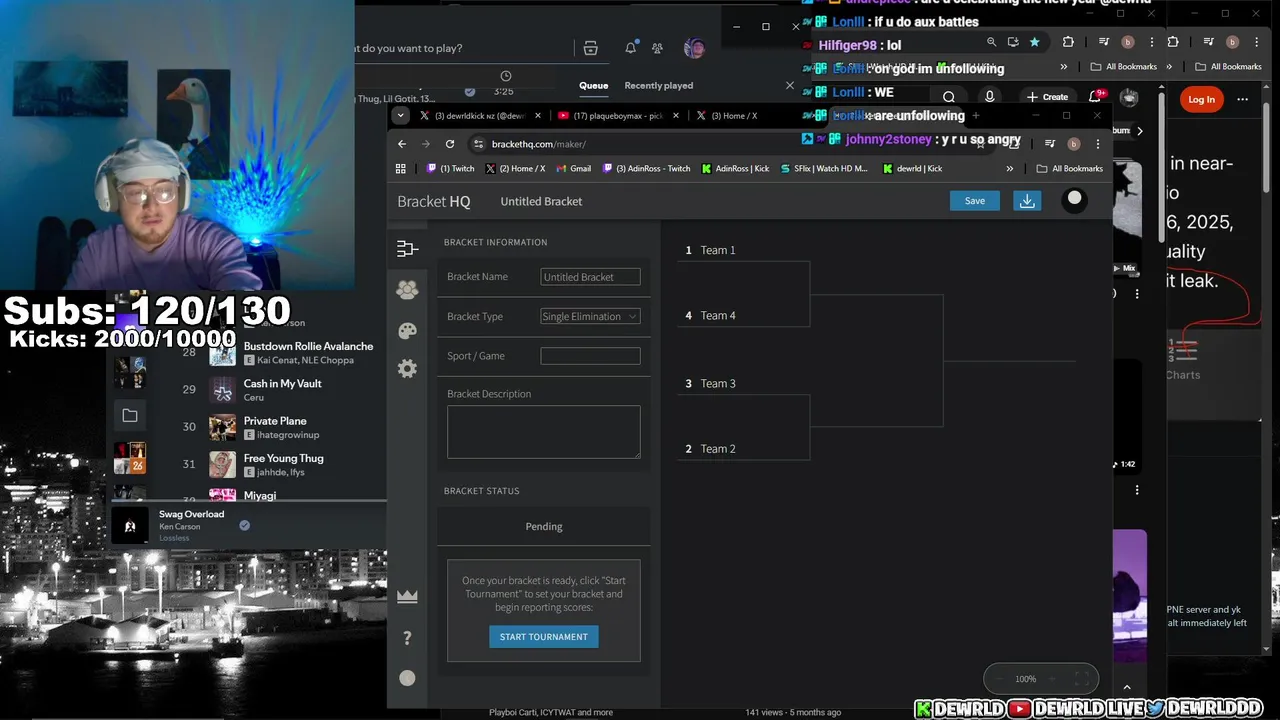
Task: Close the plaqueboymax YouTube tab
Action: [x=675, y=116]
